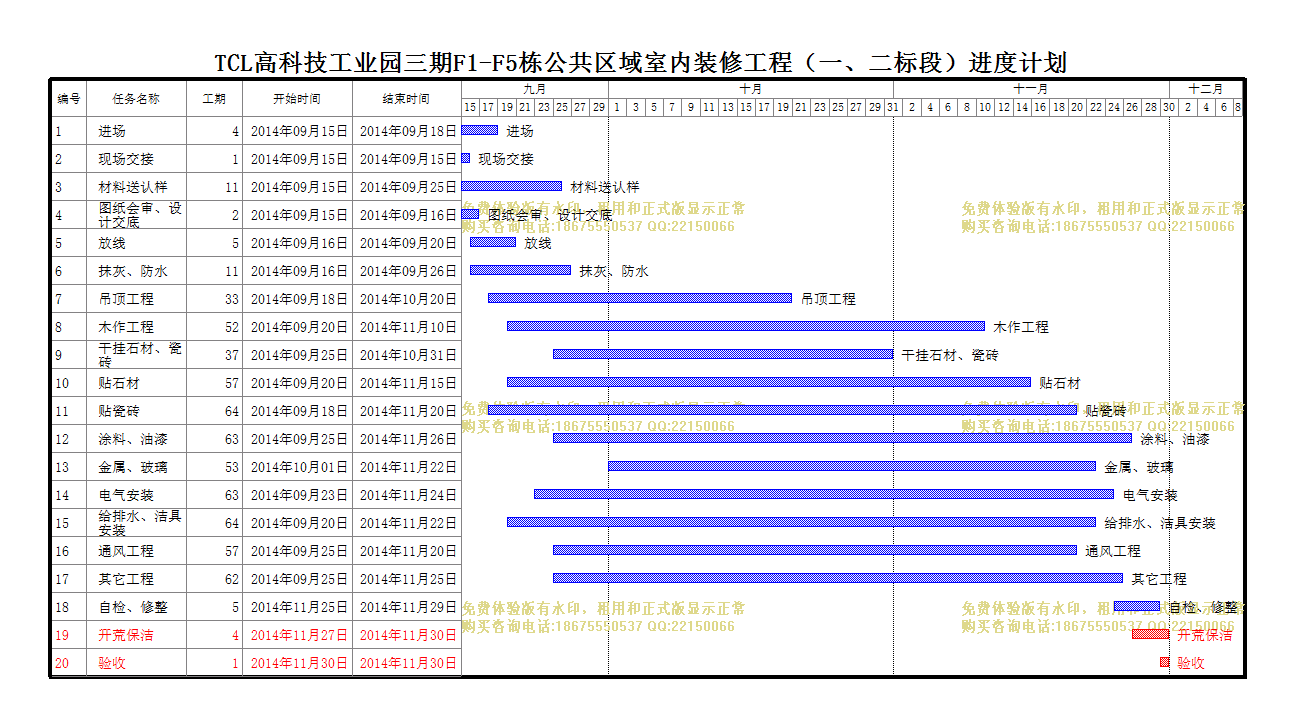Click the red Gantt bar for 开荒保洁
Viewport: 1294px width, 726px height.
[1150, 634]
